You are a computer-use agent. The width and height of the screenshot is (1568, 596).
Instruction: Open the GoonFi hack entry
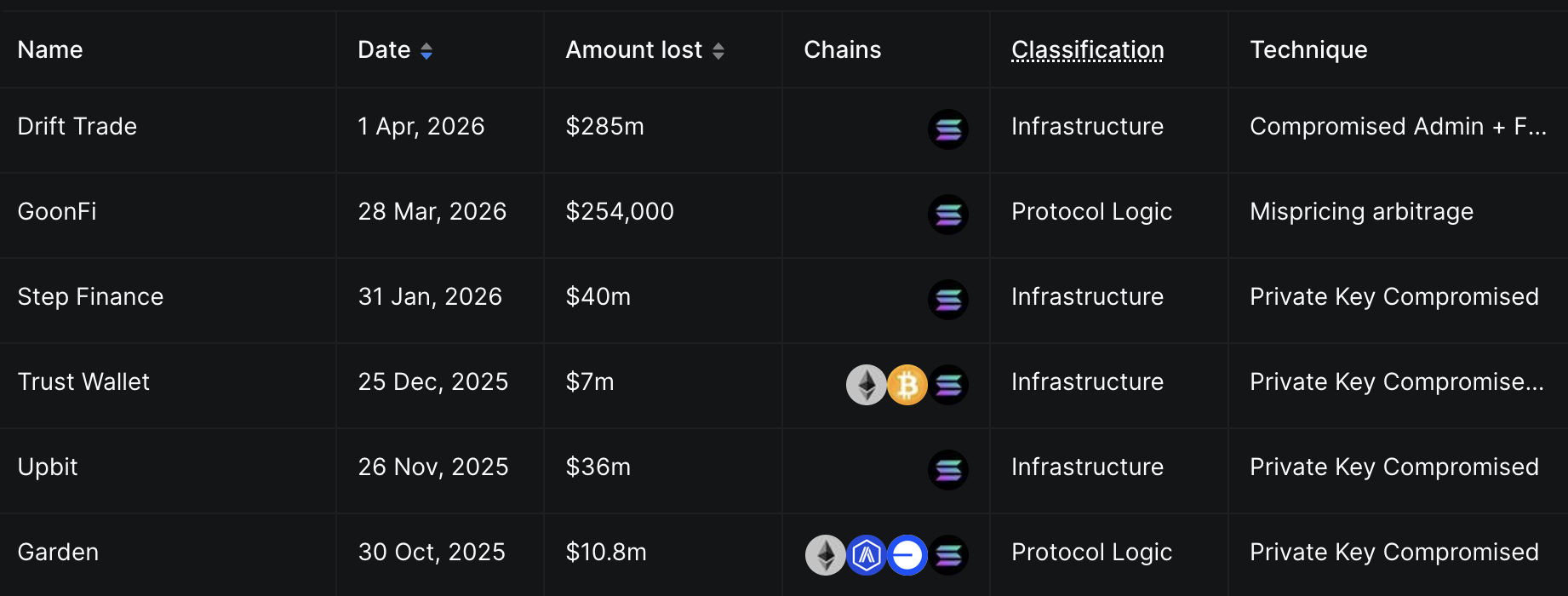click(x=57, y=212)
